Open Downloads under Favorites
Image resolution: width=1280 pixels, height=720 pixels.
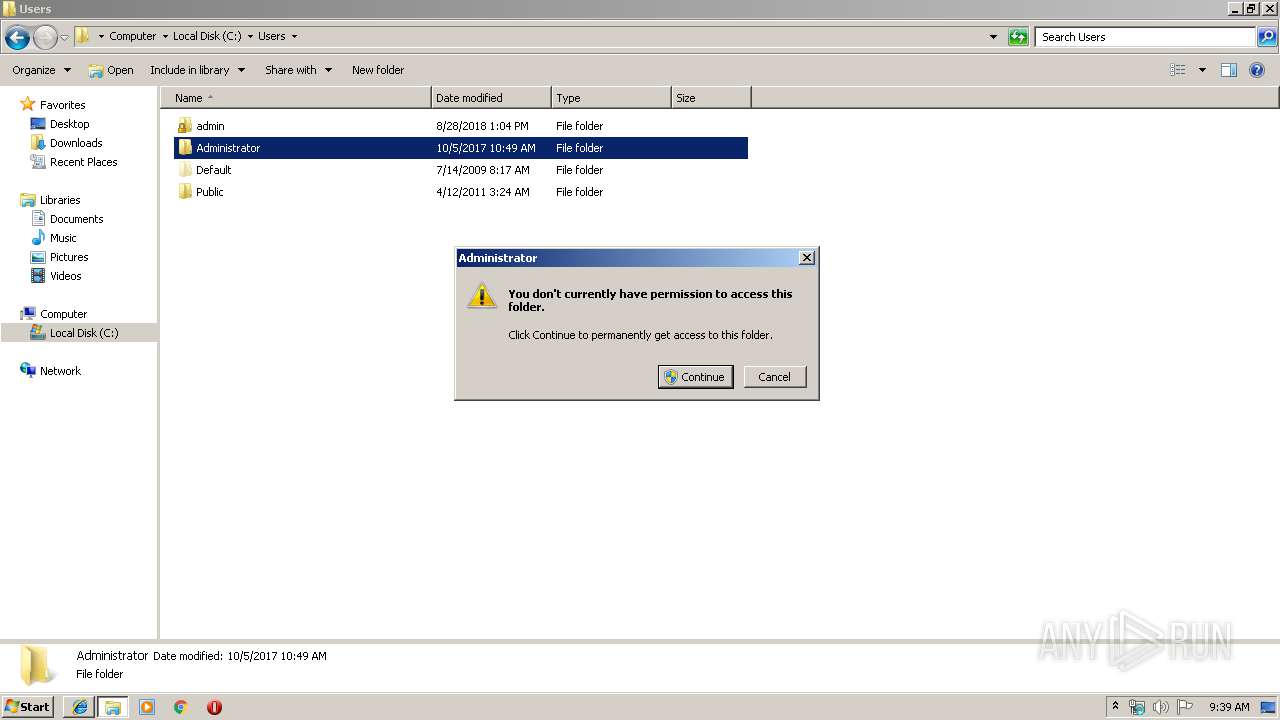(x=76, y=143)
